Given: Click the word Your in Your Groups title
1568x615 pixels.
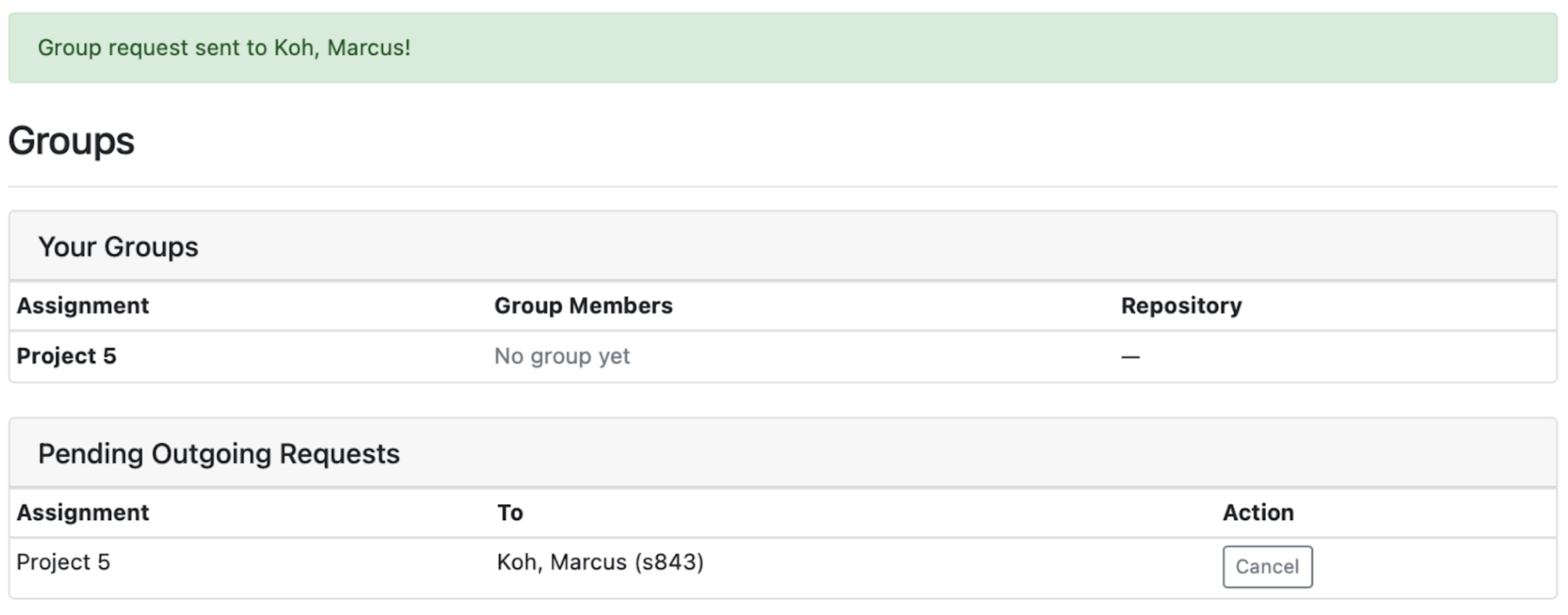Looking at the screenshot, I should (x=67, y=247).
